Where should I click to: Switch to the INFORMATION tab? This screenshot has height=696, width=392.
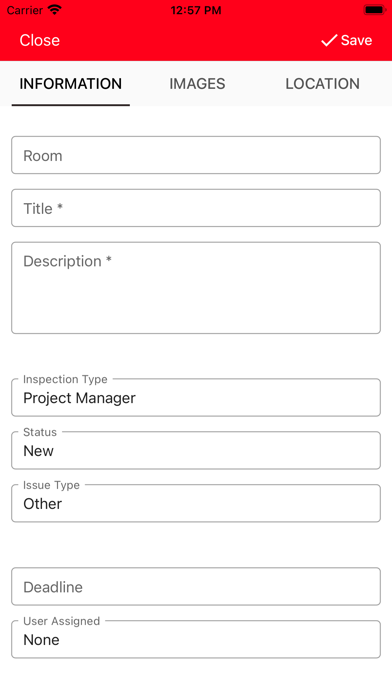point(71,84)
